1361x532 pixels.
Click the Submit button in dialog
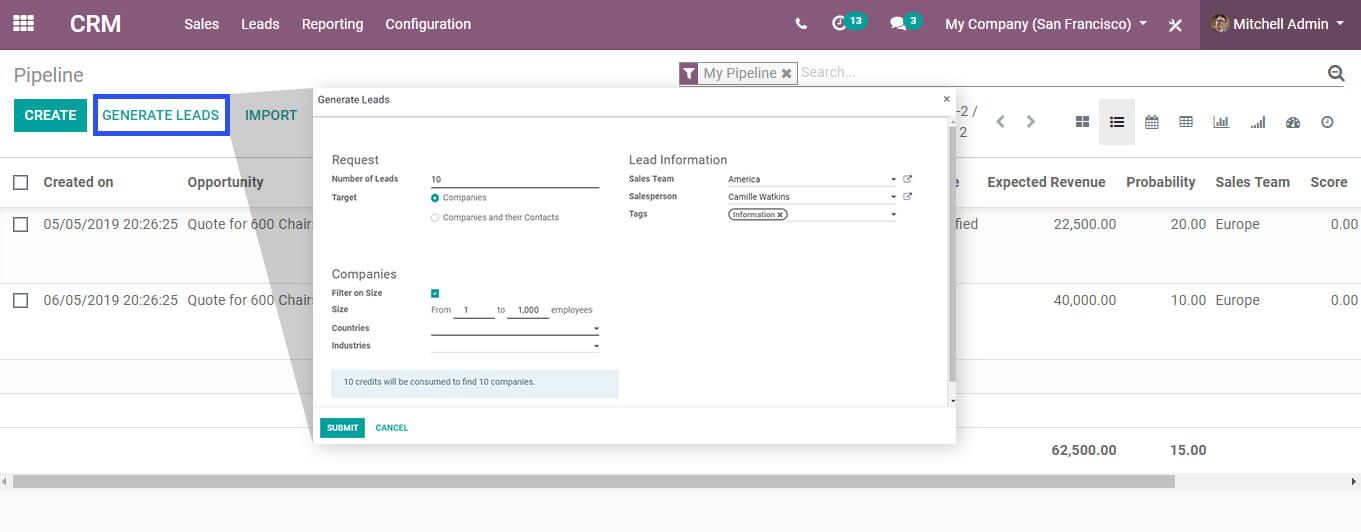342,428
